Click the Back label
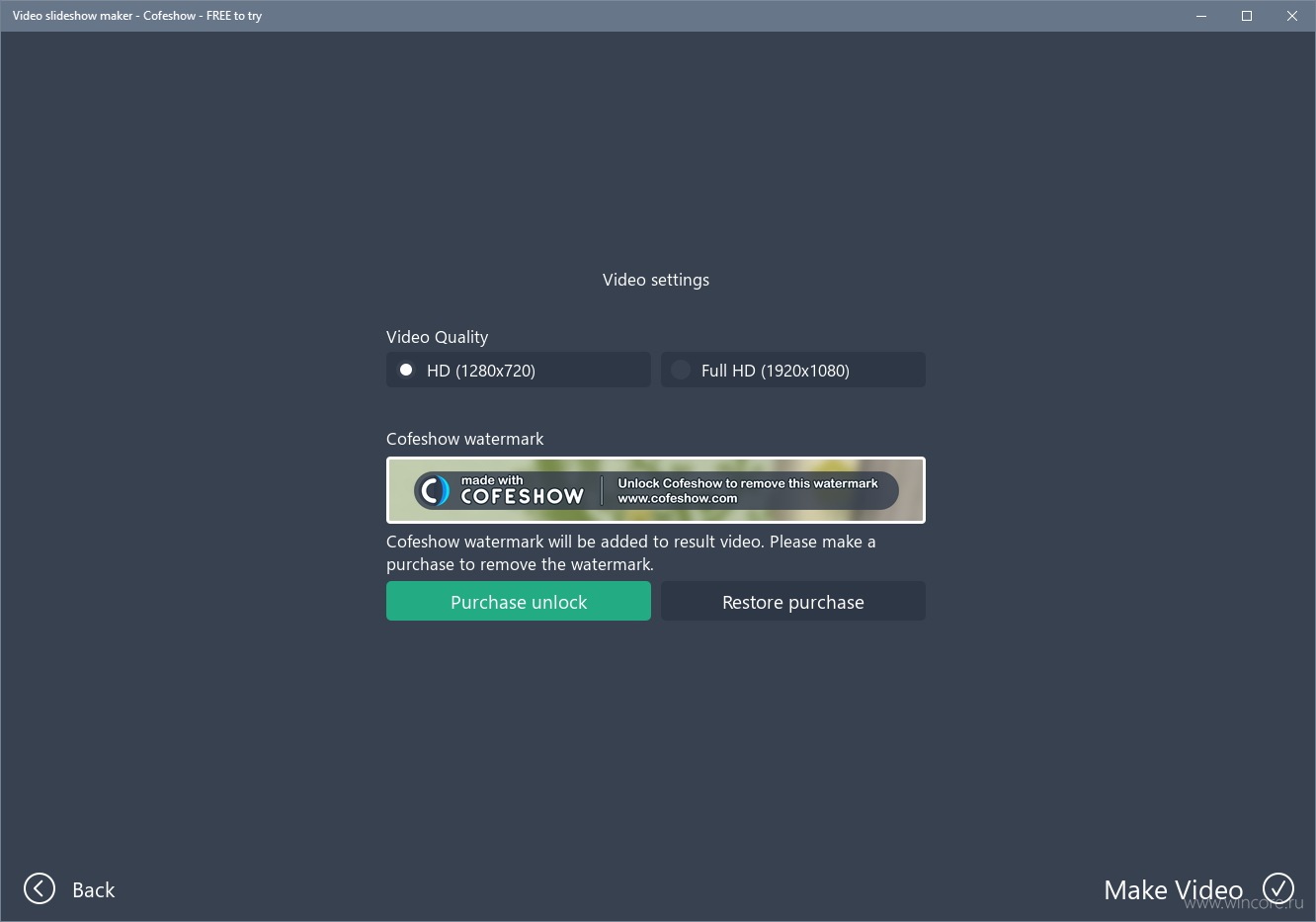This screenshot has width=1316, height=922. [94, 889]
